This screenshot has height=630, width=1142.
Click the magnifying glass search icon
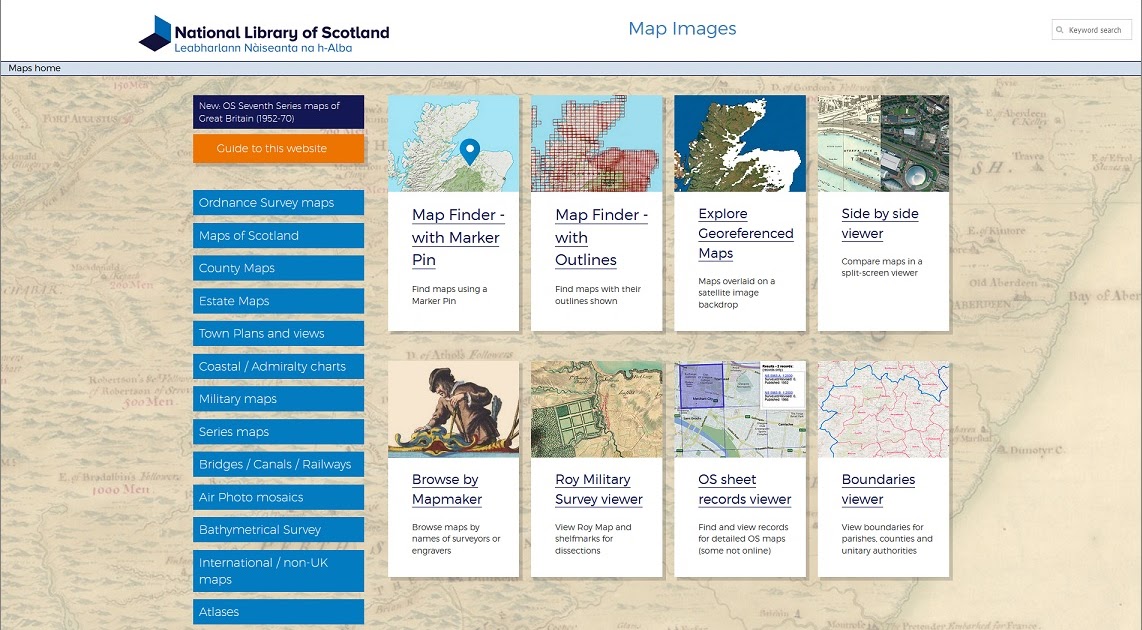[x=1062, y=29]
